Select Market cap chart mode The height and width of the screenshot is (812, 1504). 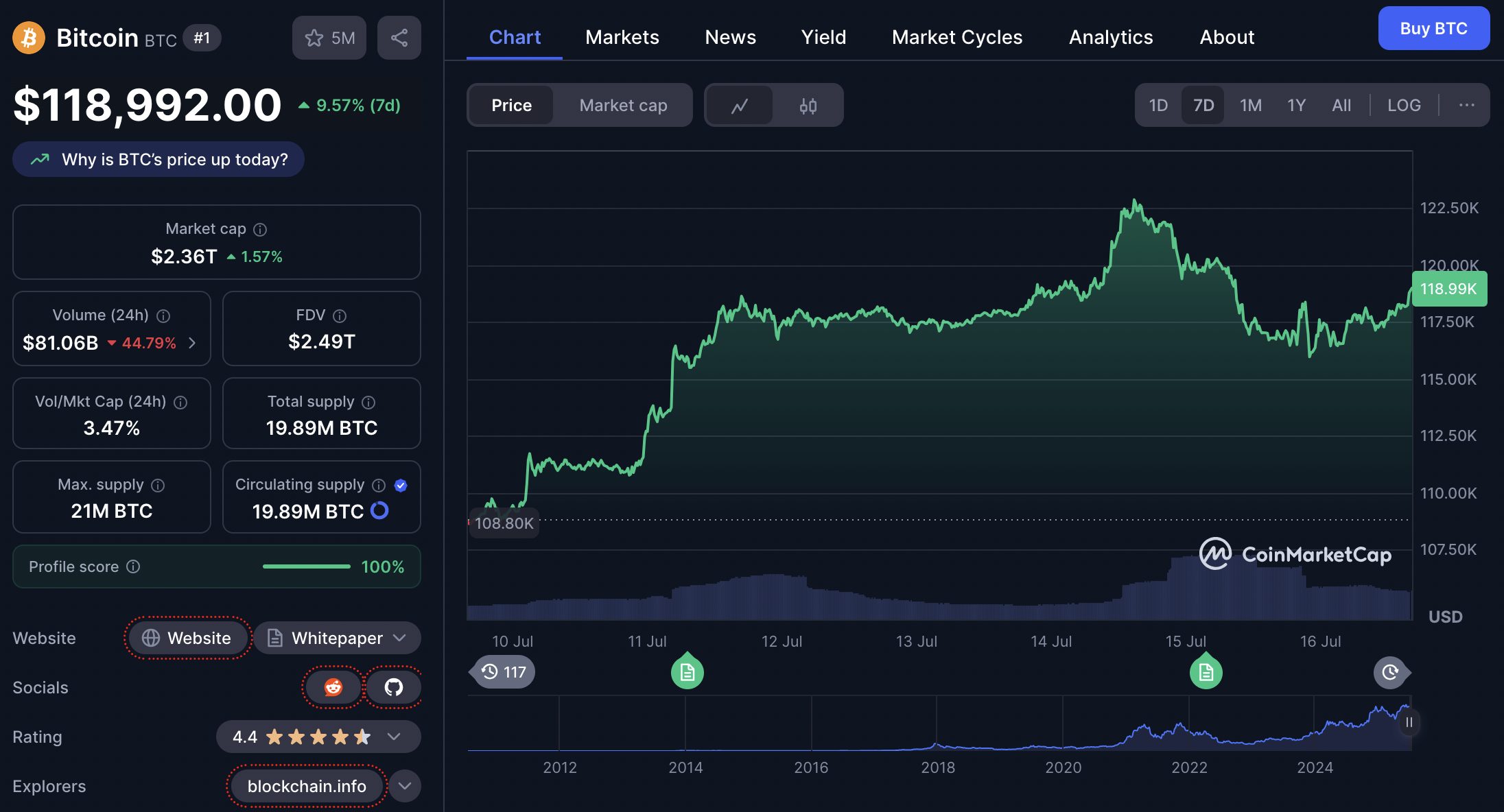pyautogui.click(x=623, y=106)
